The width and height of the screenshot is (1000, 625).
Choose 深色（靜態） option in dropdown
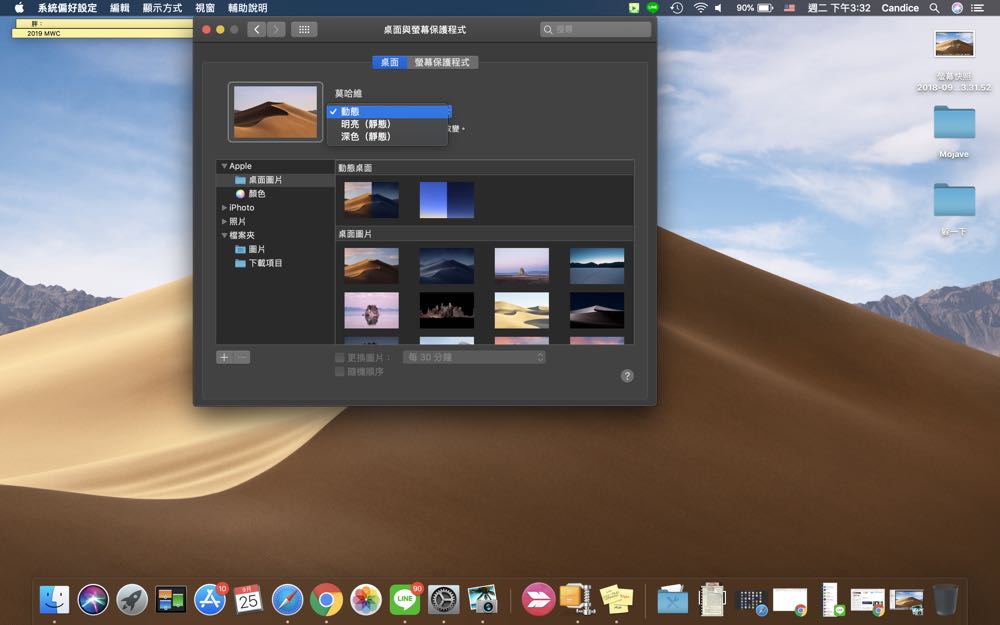365,137
